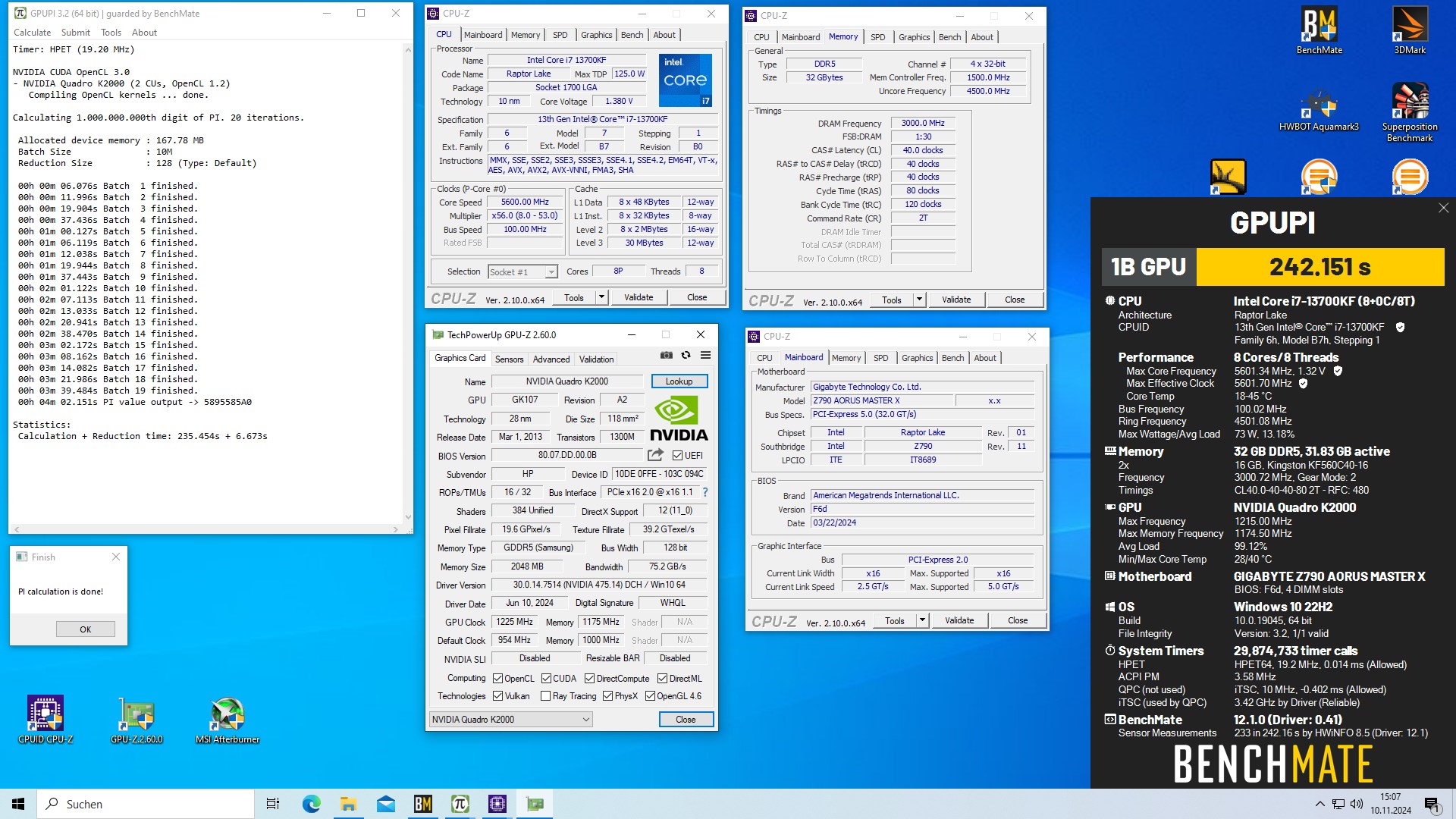
Task: Expand the Tools dropdown arrow in CPU-Z CPU window
Action: [x=601, y=297]
